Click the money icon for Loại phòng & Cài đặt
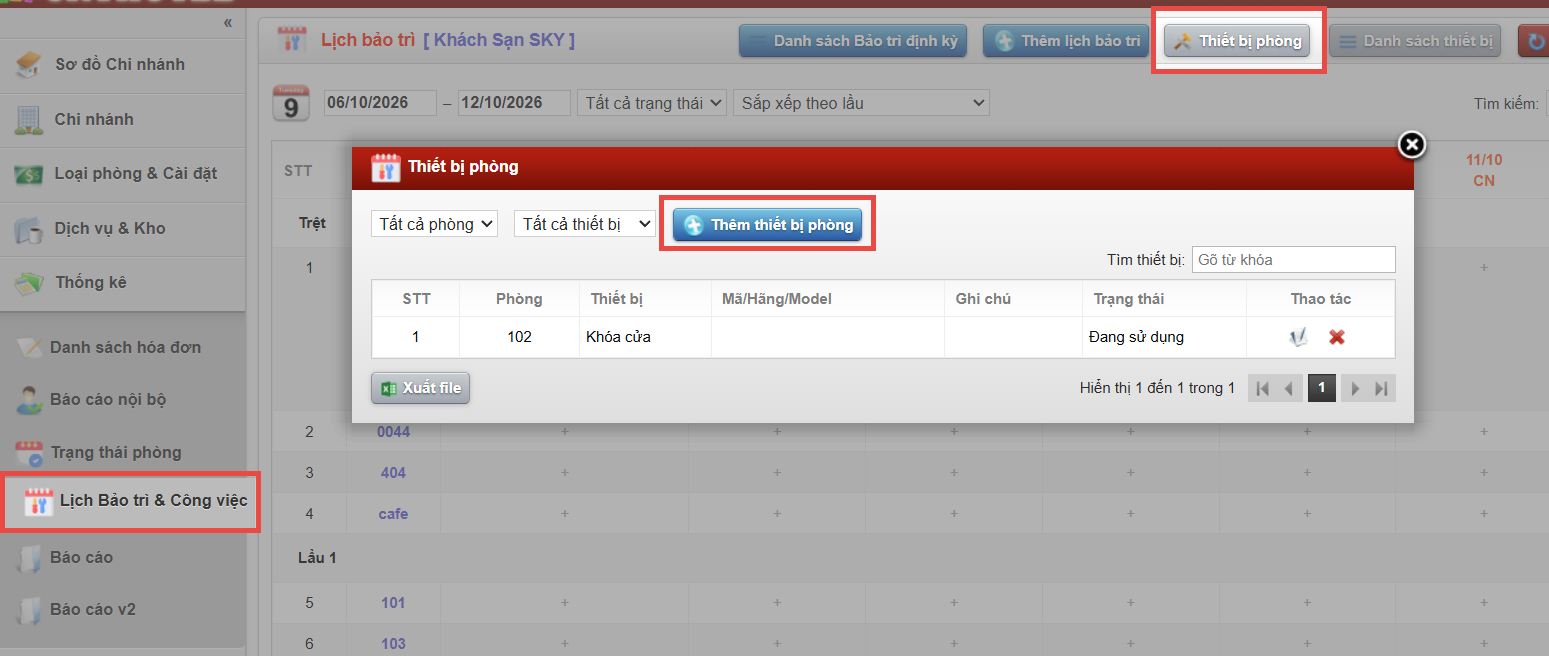This screenshot has width=1549, height=656. (27, 174)
